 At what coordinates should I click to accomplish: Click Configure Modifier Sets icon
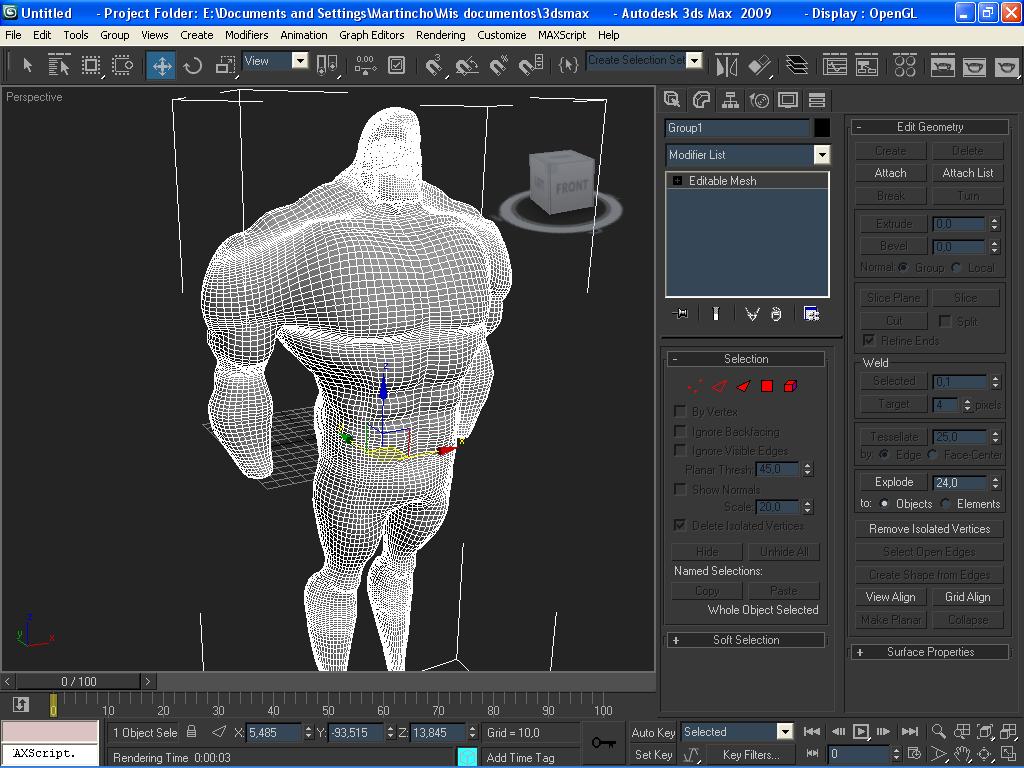(x=811, y=314)
